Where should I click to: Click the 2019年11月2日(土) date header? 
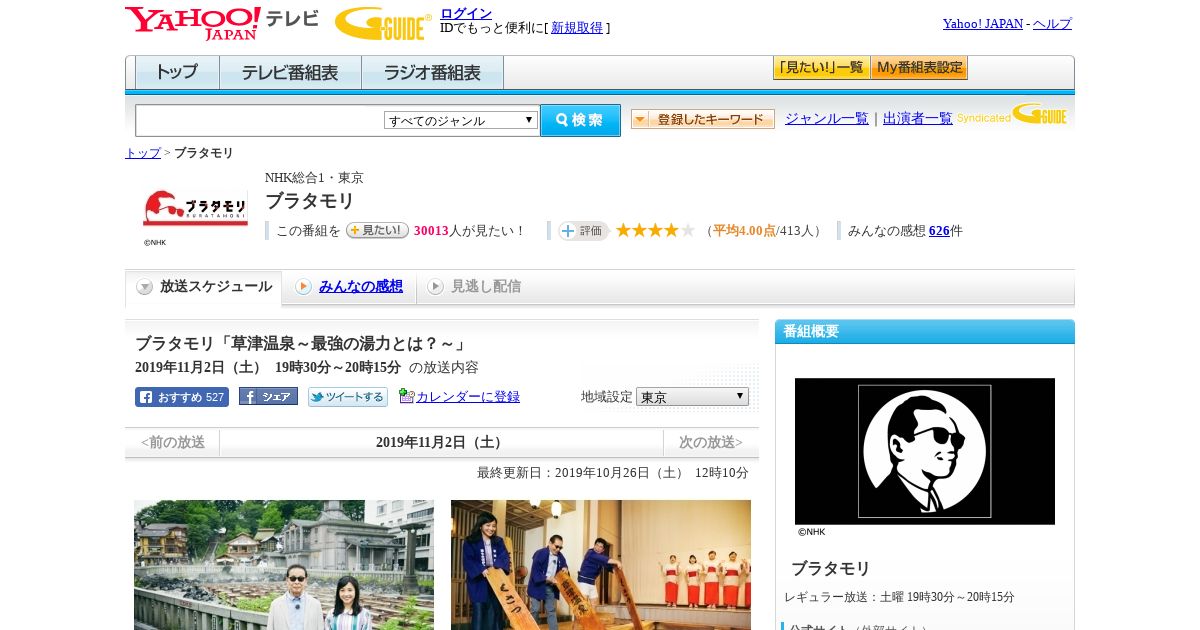441,443
